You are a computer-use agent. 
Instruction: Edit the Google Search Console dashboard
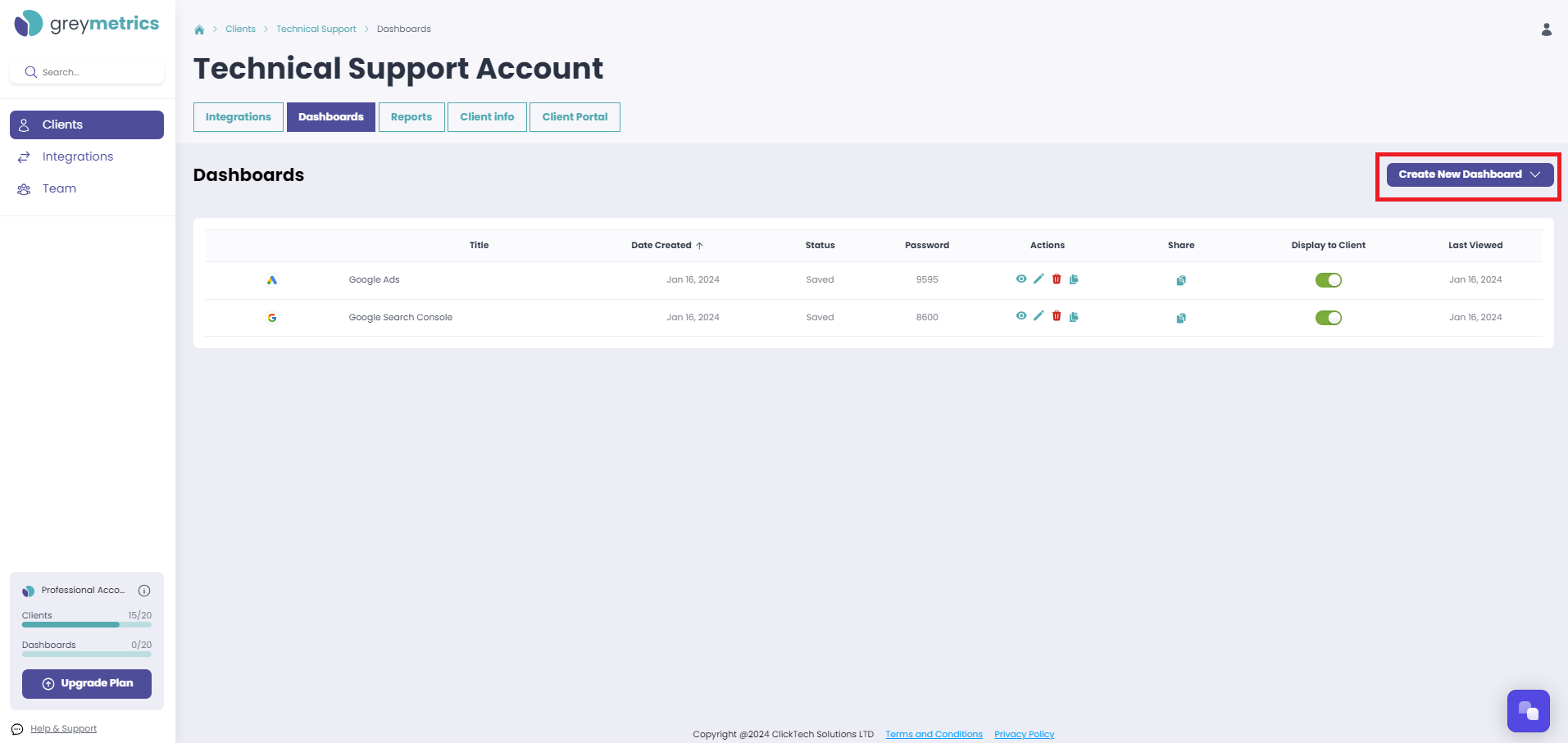pos(1039,316)
